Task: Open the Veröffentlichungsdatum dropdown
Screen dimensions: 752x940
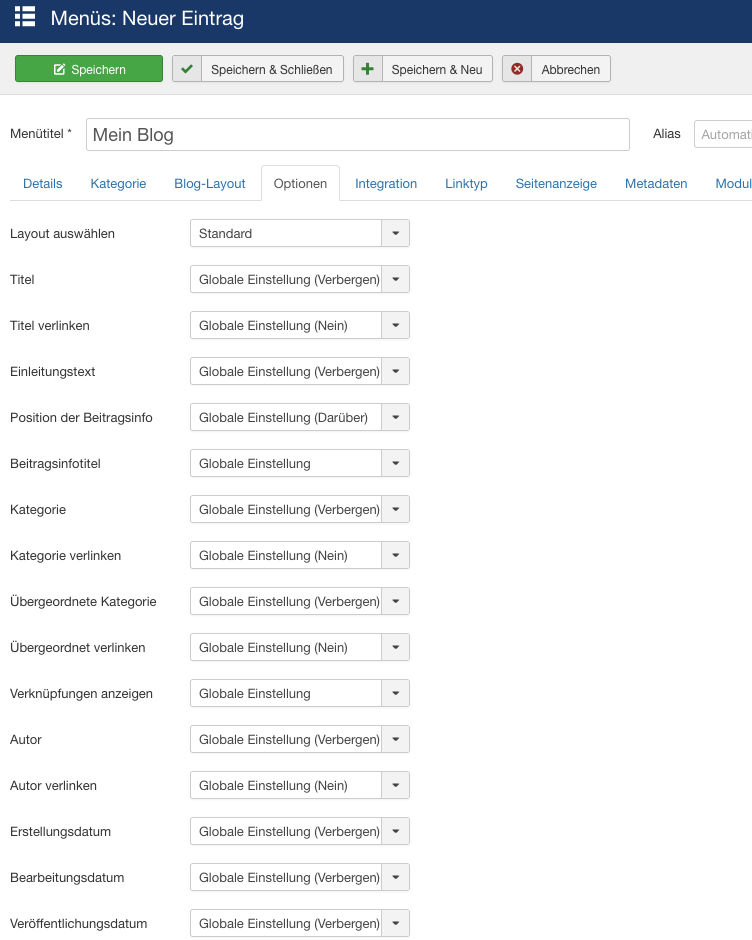Action: point(395,923)
